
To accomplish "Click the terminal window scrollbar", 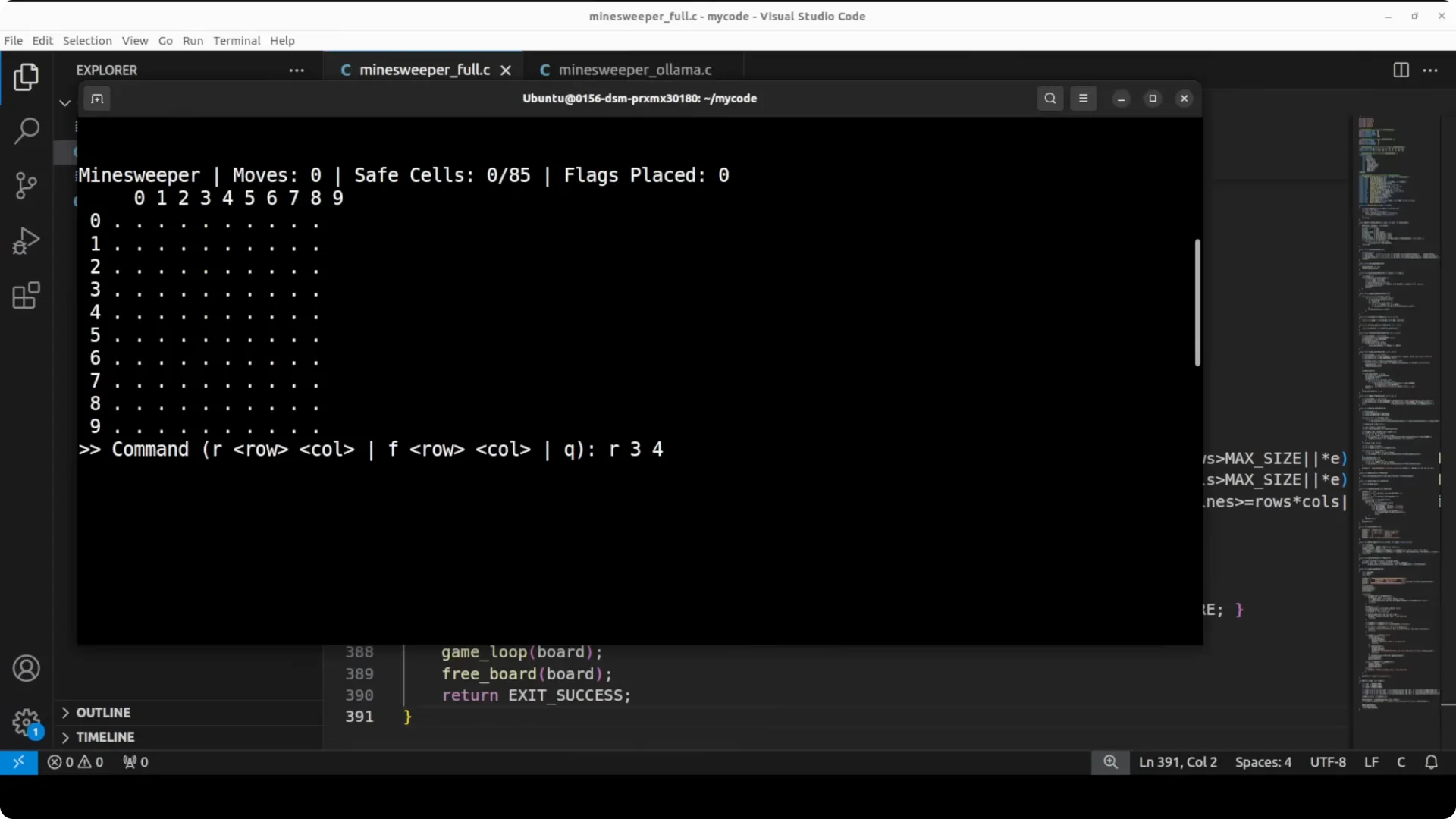I will (1197, 303).
